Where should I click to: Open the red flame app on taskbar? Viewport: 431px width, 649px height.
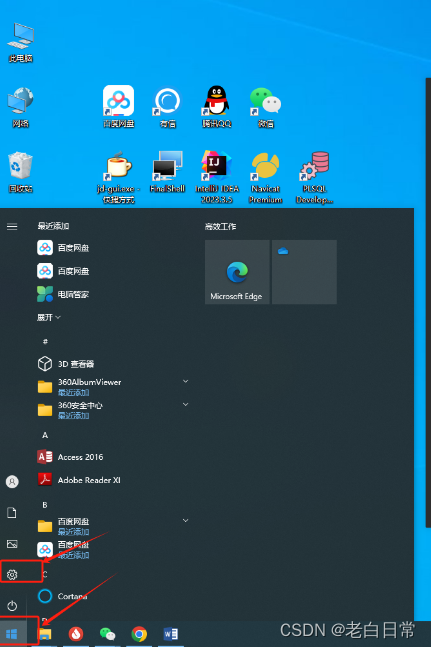76,634
